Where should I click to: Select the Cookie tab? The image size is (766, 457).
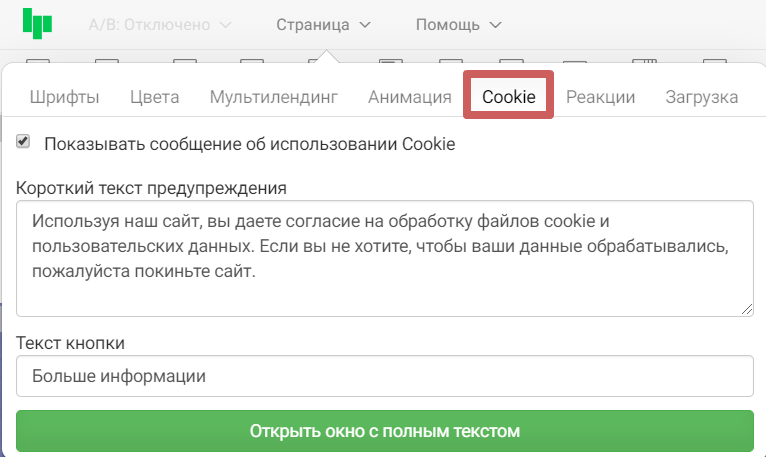coord(509,97)
